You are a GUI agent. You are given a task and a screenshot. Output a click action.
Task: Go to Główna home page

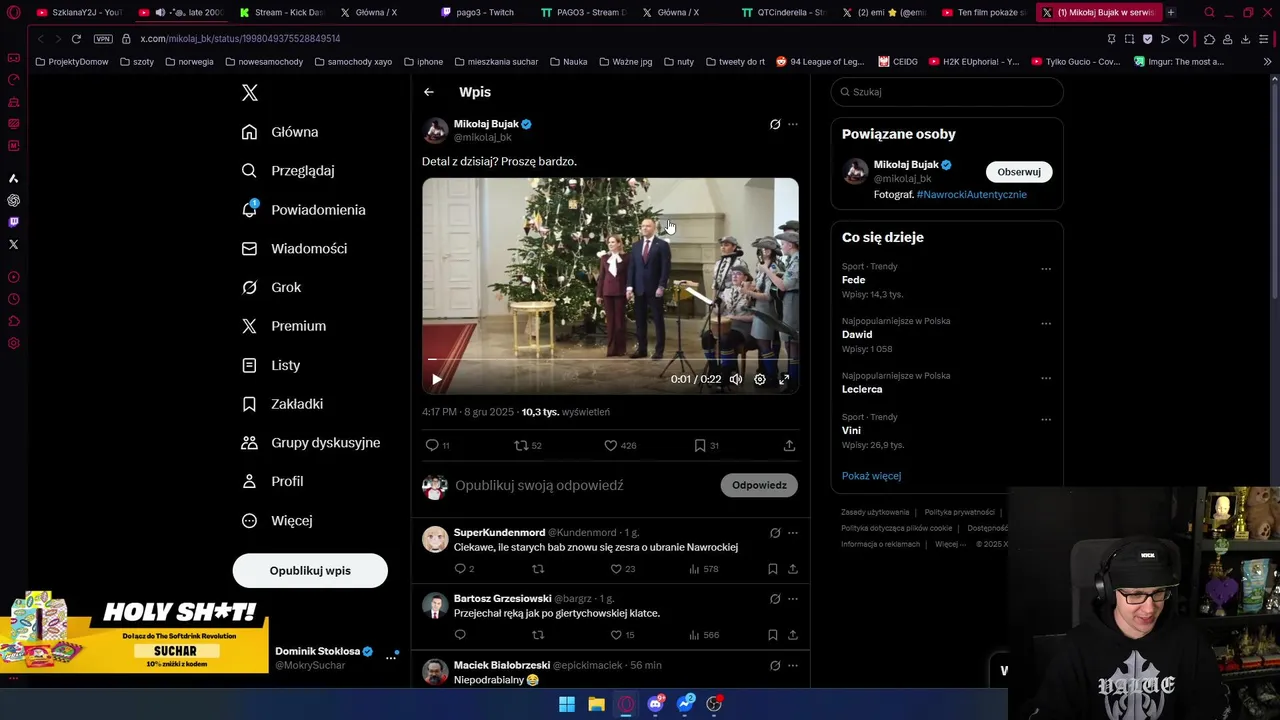click(x=280, y=132)
